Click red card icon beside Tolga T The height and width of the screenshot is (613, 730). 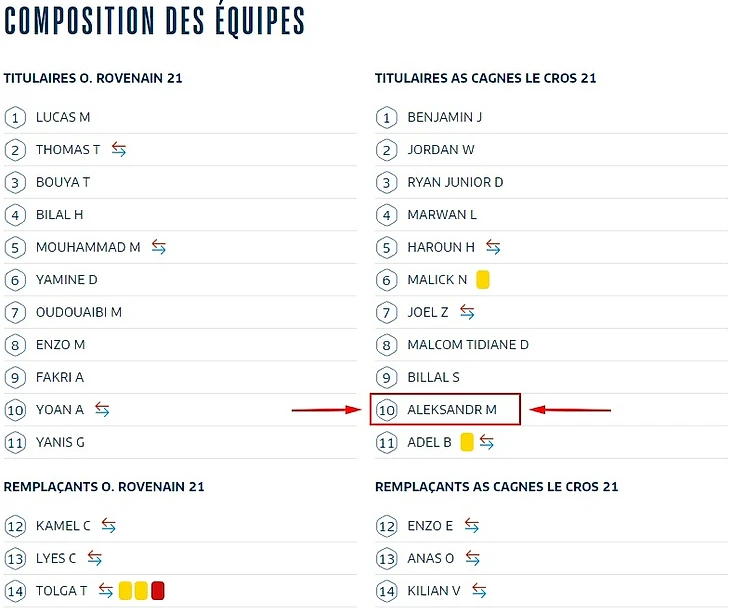[158, 590]
